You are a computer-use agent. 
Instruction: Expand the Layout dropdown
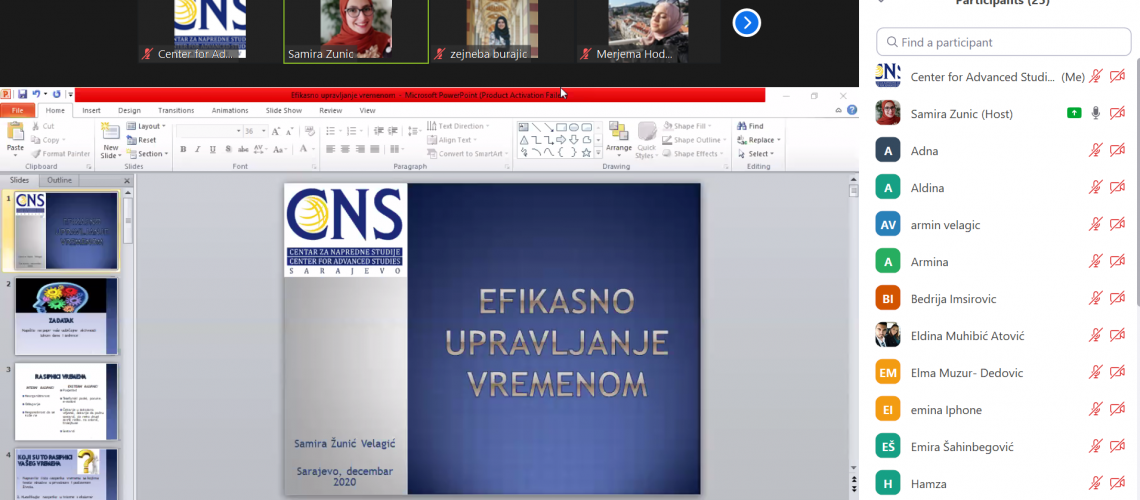pyautogui.click(x=146, y=126)
